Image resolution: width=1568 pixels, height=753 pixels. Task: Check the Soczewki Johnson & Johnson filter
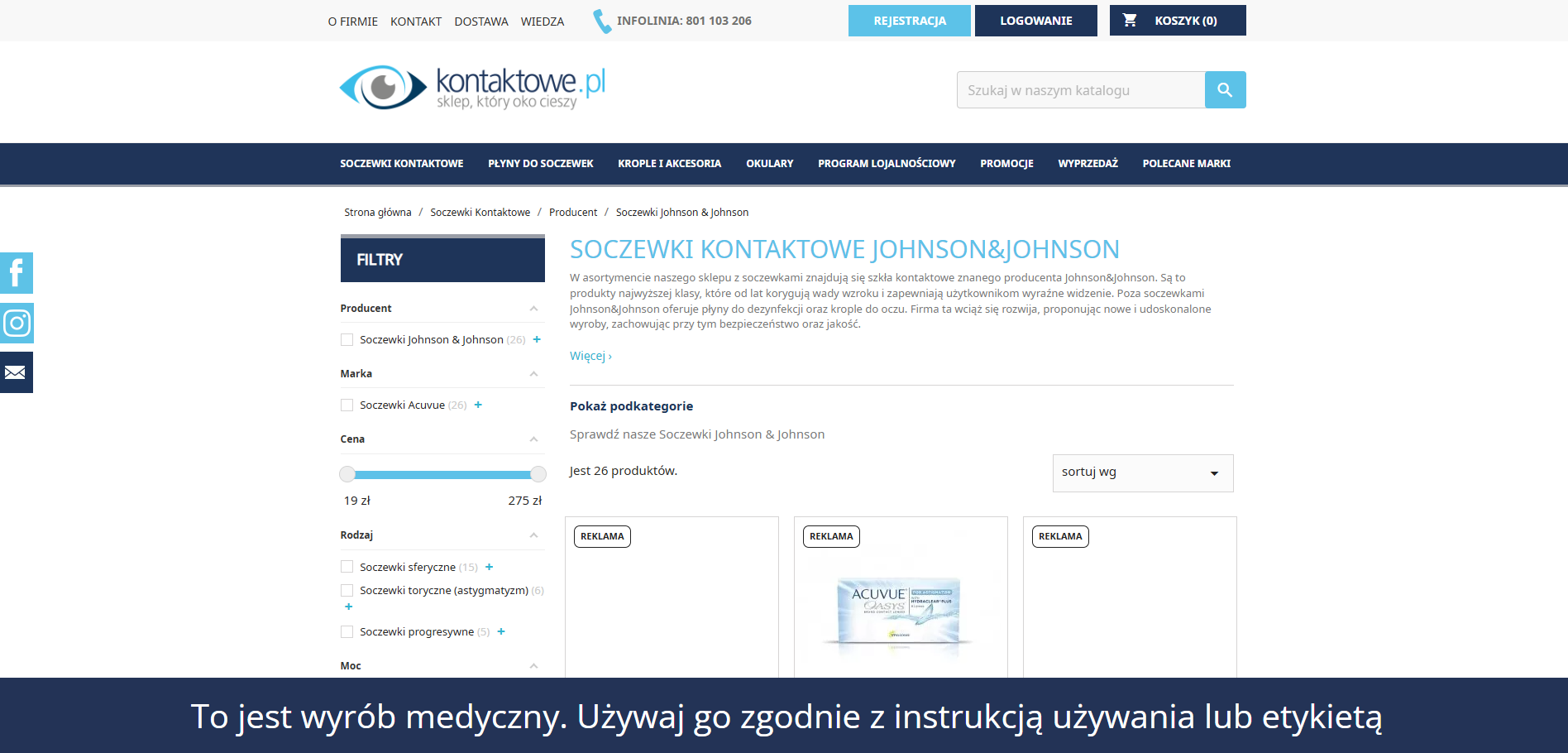347,339
